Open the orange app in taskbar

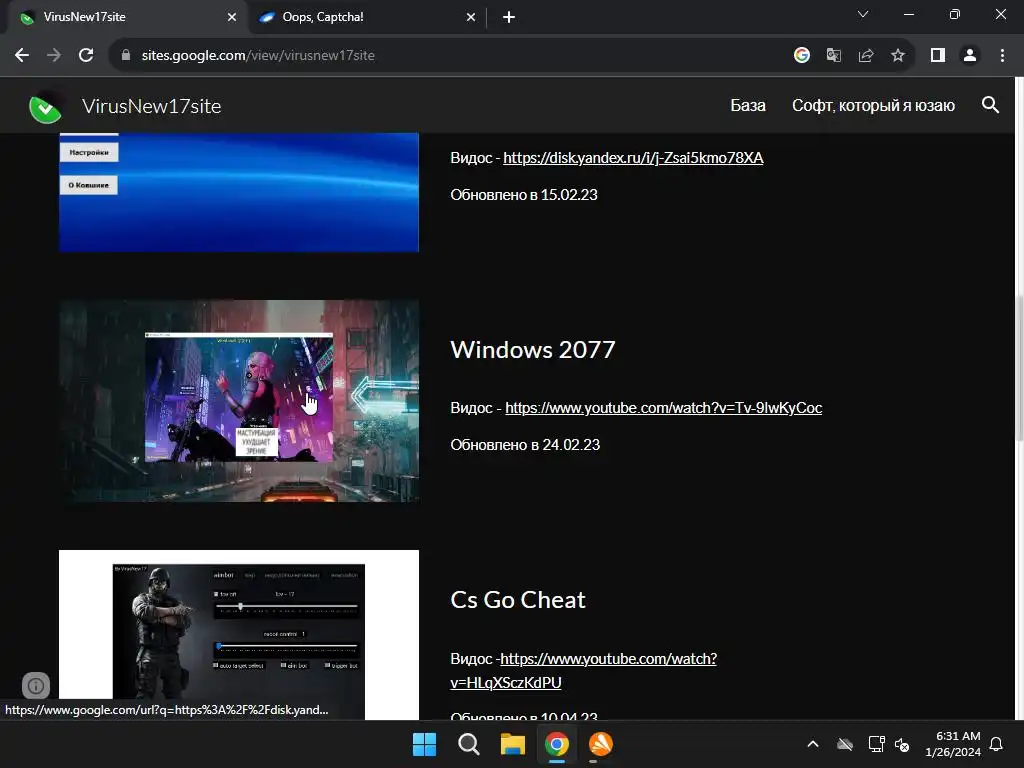point(600,744)
